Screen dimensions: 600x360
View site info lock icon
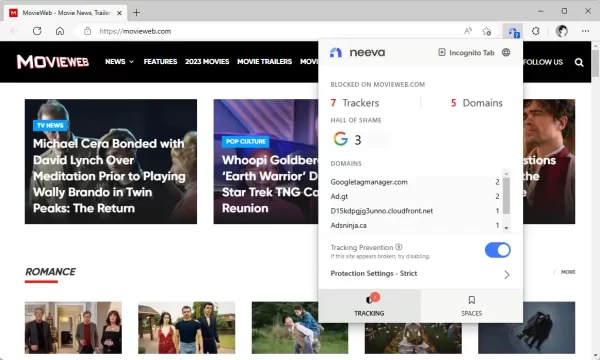point(87,31)
